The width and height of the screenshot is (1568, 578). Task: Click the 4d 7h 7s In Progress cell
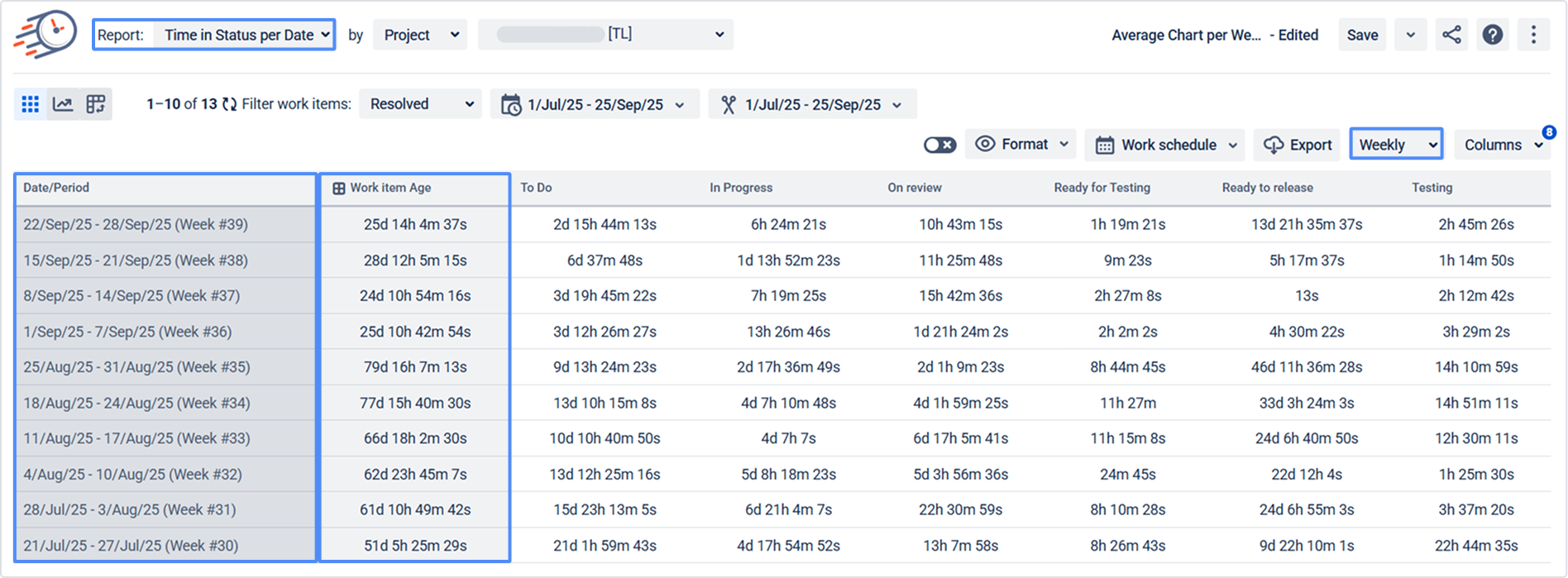coord(788,438)
